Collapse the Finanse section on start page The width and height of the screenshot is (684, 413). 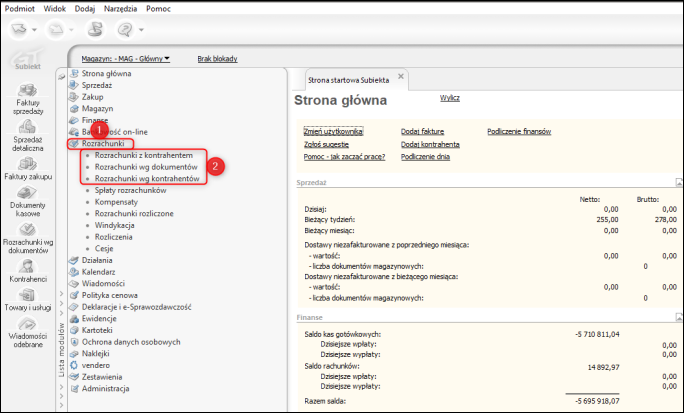click(x=678, y=315)
